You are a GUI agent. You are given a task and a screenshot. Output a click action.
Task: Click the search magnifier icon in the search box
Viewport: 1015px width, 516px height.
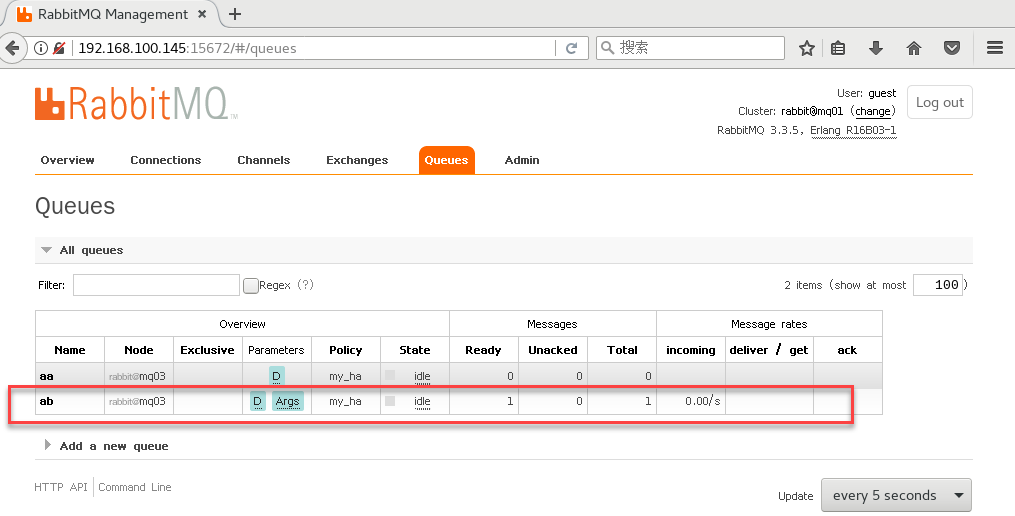click(607, 48)
